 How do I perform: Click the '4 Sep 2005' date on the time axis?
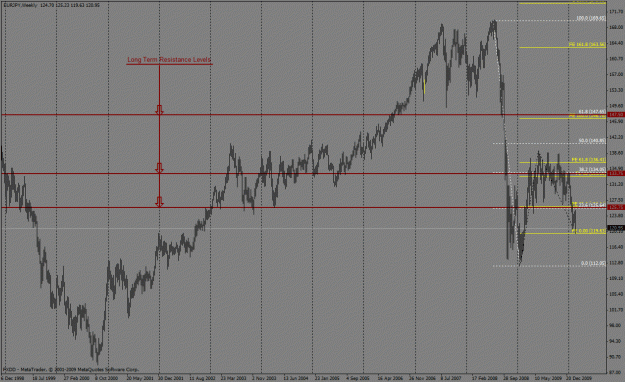click(358, 378)
